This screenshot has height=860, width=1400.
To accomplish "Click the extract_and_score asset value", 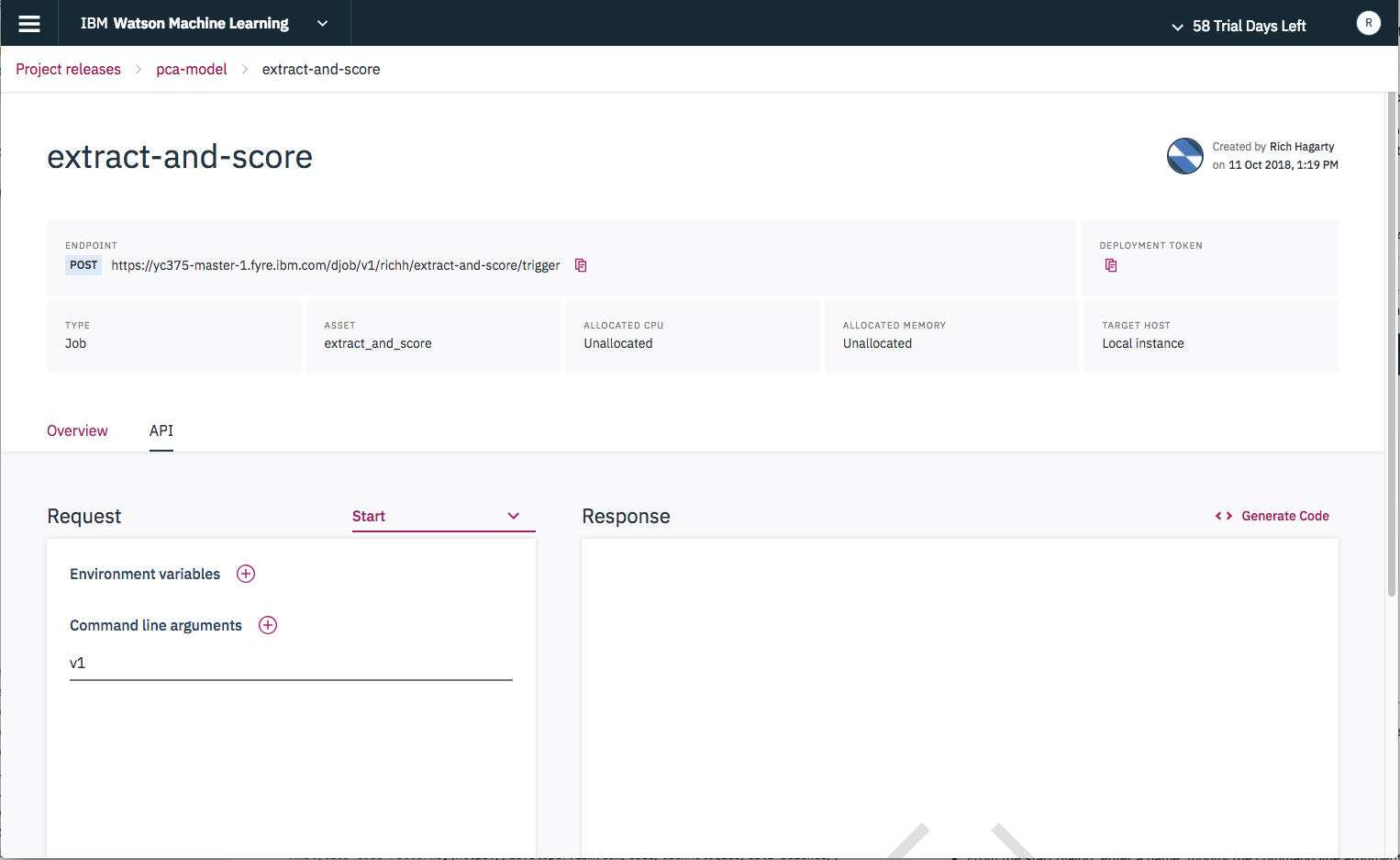I will click(x=378, y=343).
